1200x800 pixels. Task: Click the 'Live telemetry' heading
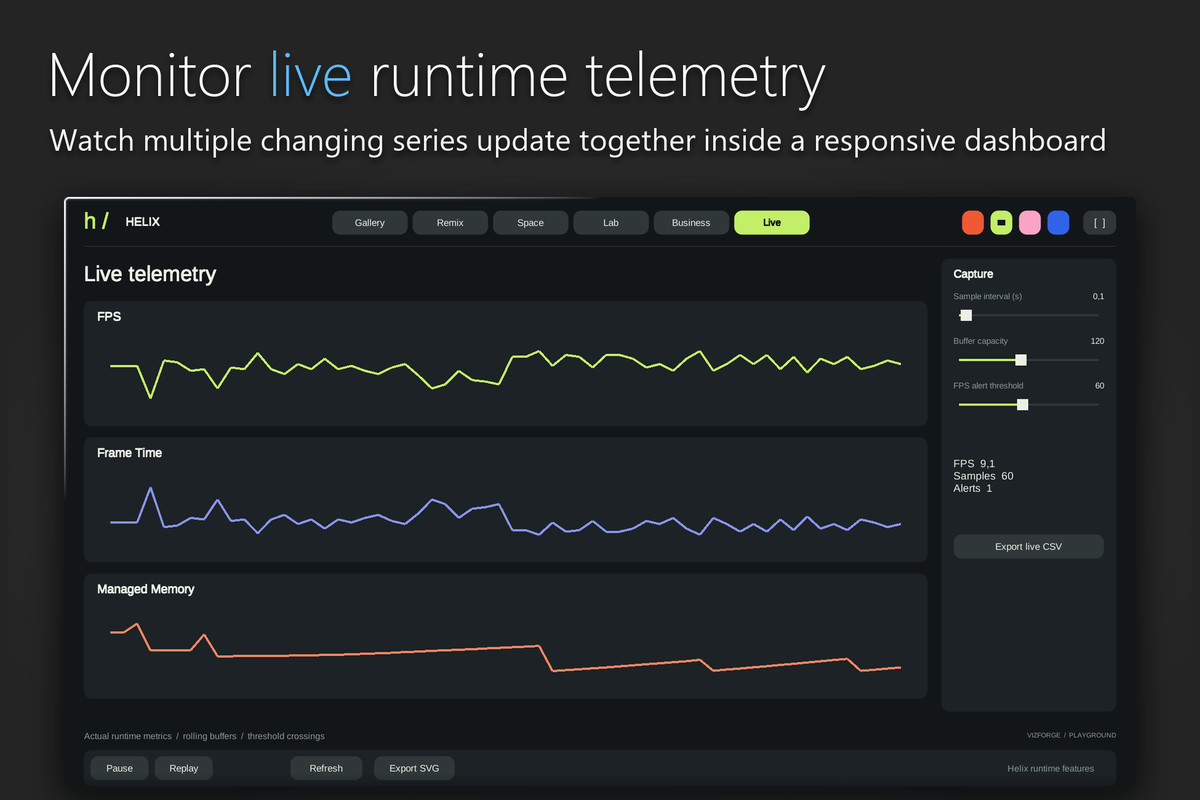[150, 274]
